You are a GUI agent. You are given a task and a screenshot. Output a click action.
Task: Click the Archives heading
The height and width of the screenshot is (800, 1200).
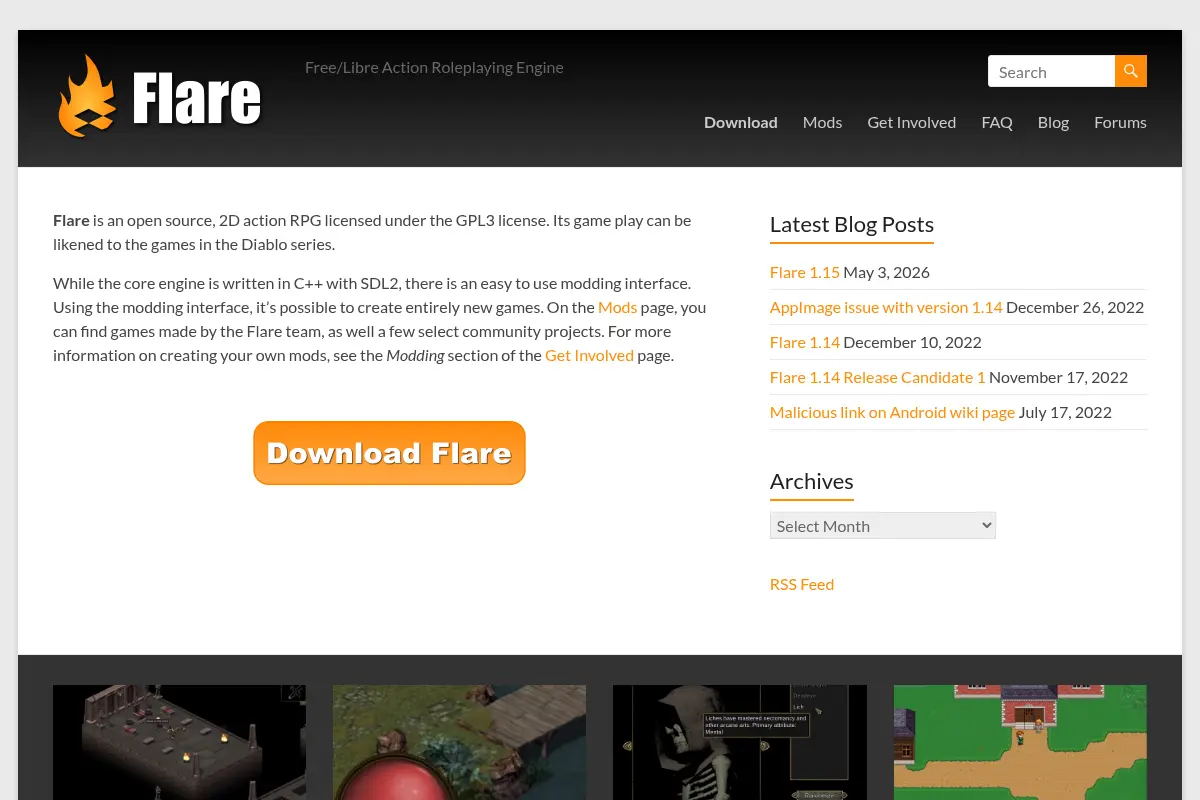812,481
